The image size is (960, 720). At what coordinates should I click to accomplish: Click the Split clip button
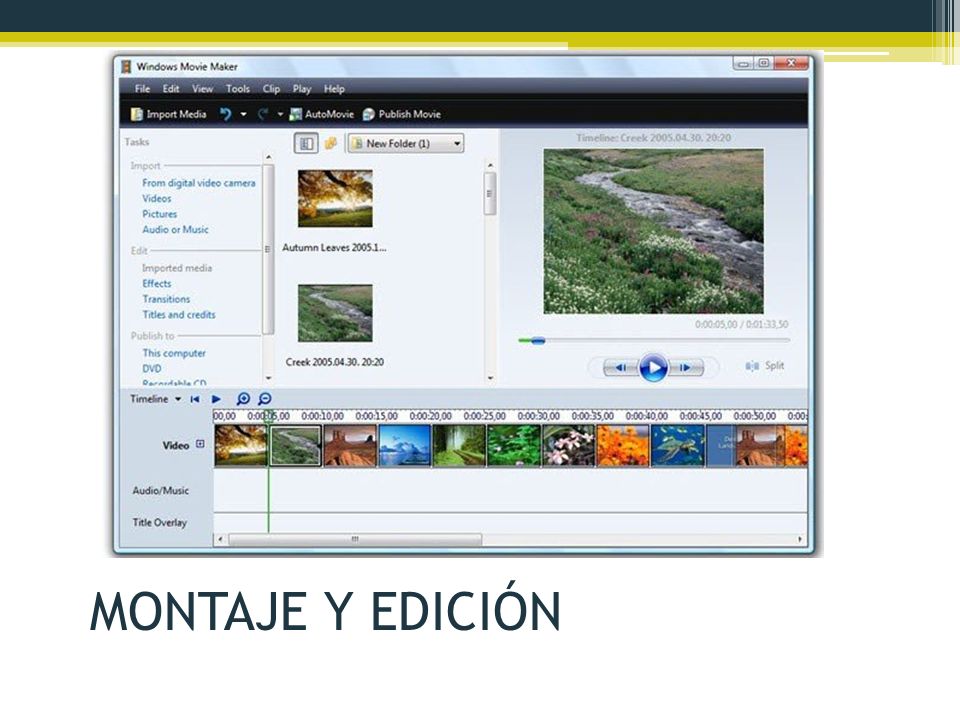765,366
